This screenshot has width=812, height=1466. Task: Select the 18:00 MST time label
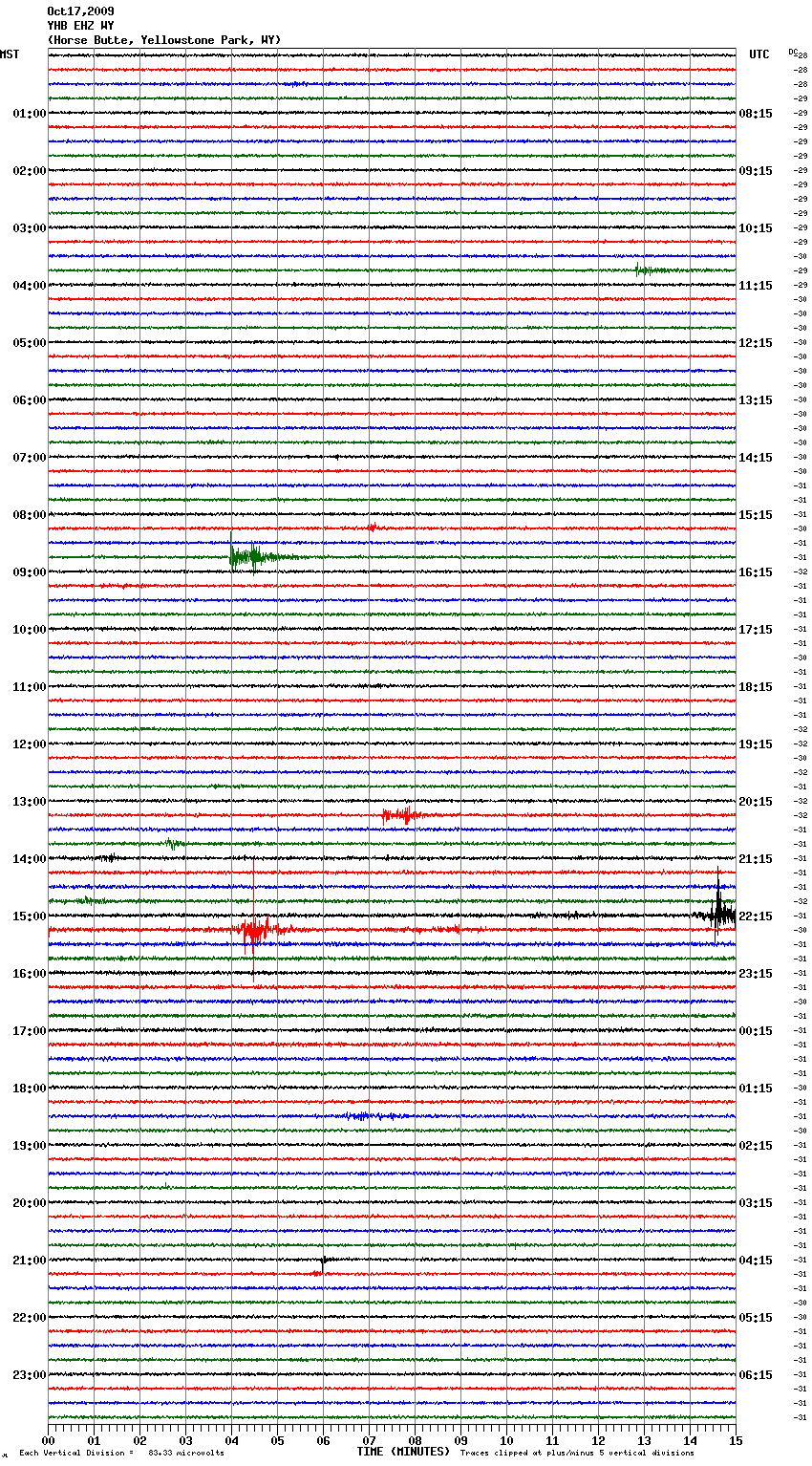(x=30, y=1089)
